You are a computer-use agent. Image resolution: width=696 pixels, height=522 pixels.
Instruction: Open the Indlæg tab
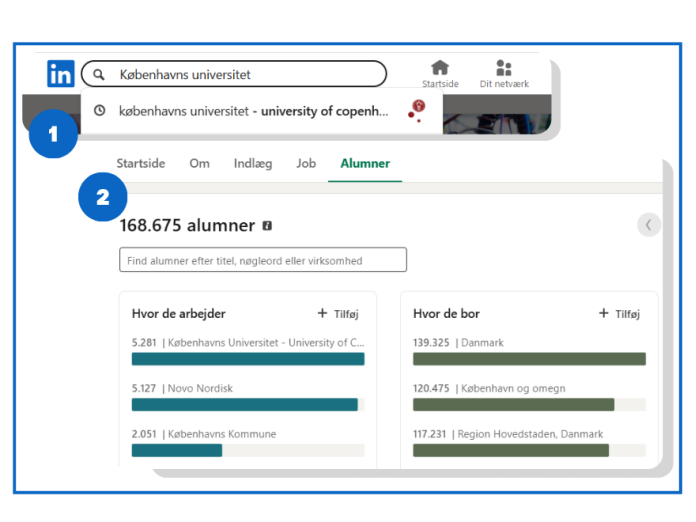coord(253,164)
